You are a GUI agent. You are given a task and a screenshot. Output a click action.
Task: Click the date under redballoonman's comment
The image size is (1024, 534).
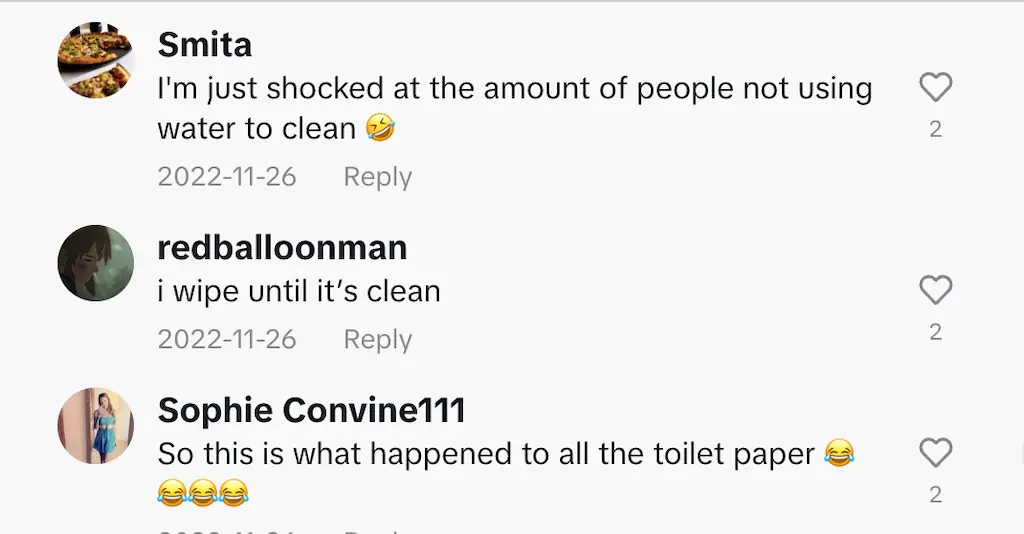click(227, 340)
